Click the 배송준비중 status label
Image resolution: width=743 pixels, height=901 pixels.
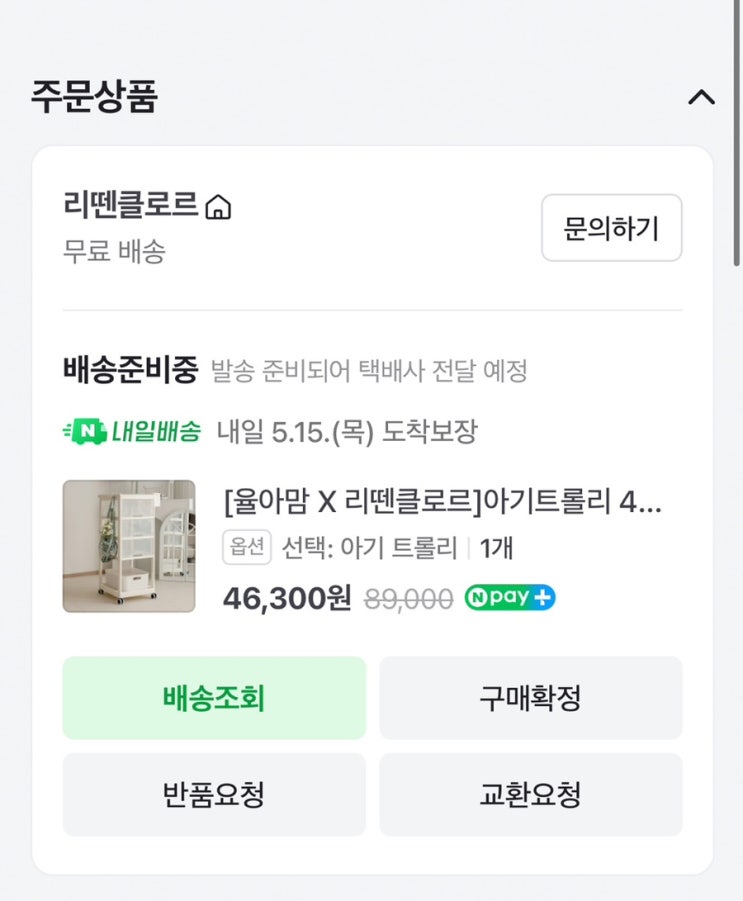131,371
